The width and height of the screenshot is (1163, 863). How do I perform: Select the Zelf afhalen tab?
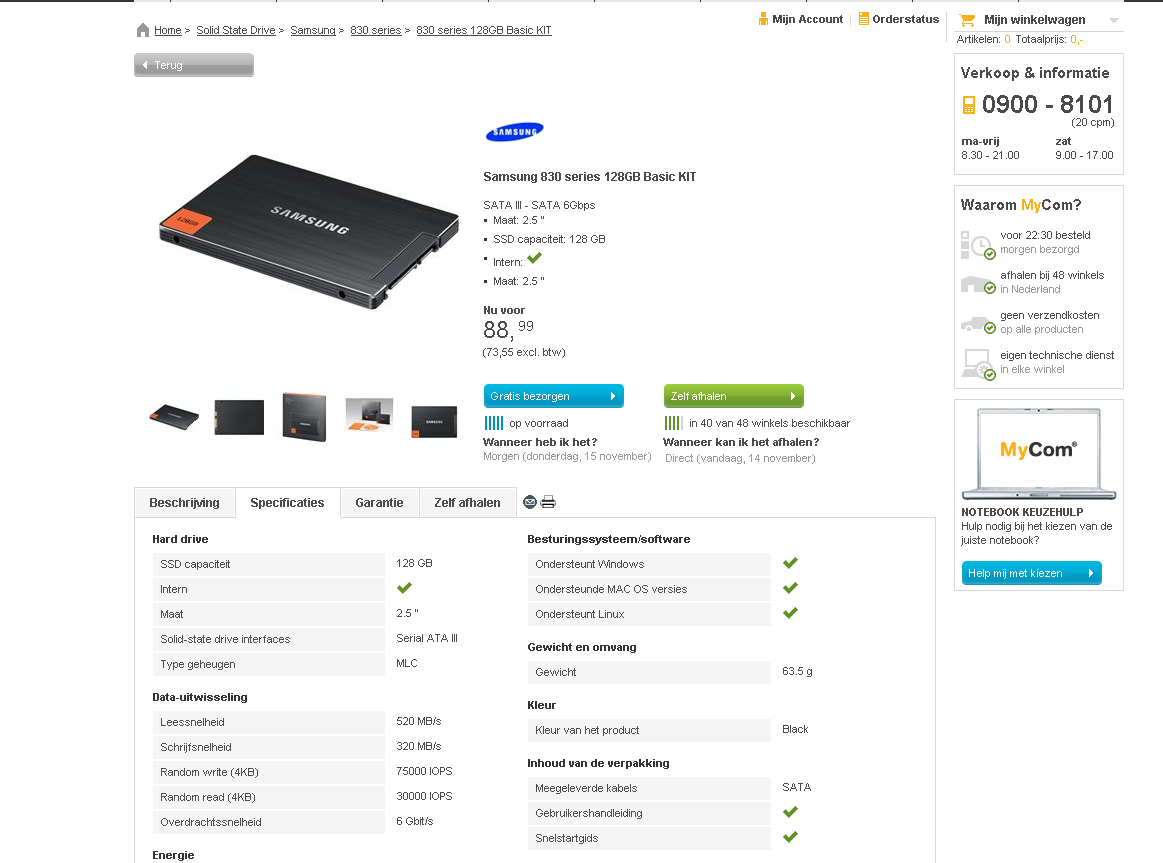[x=467, y=503]
